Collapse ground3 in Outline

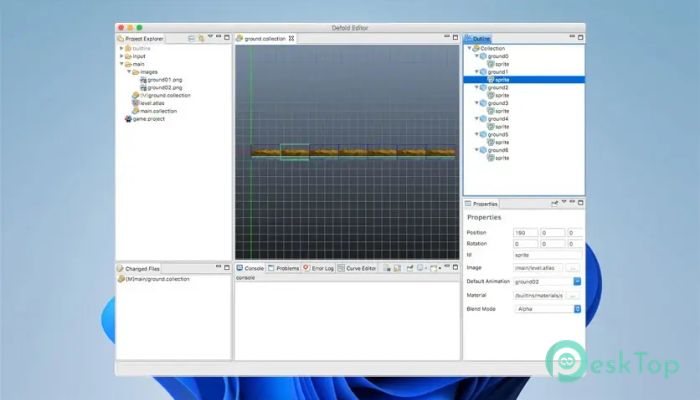point(477,103)
